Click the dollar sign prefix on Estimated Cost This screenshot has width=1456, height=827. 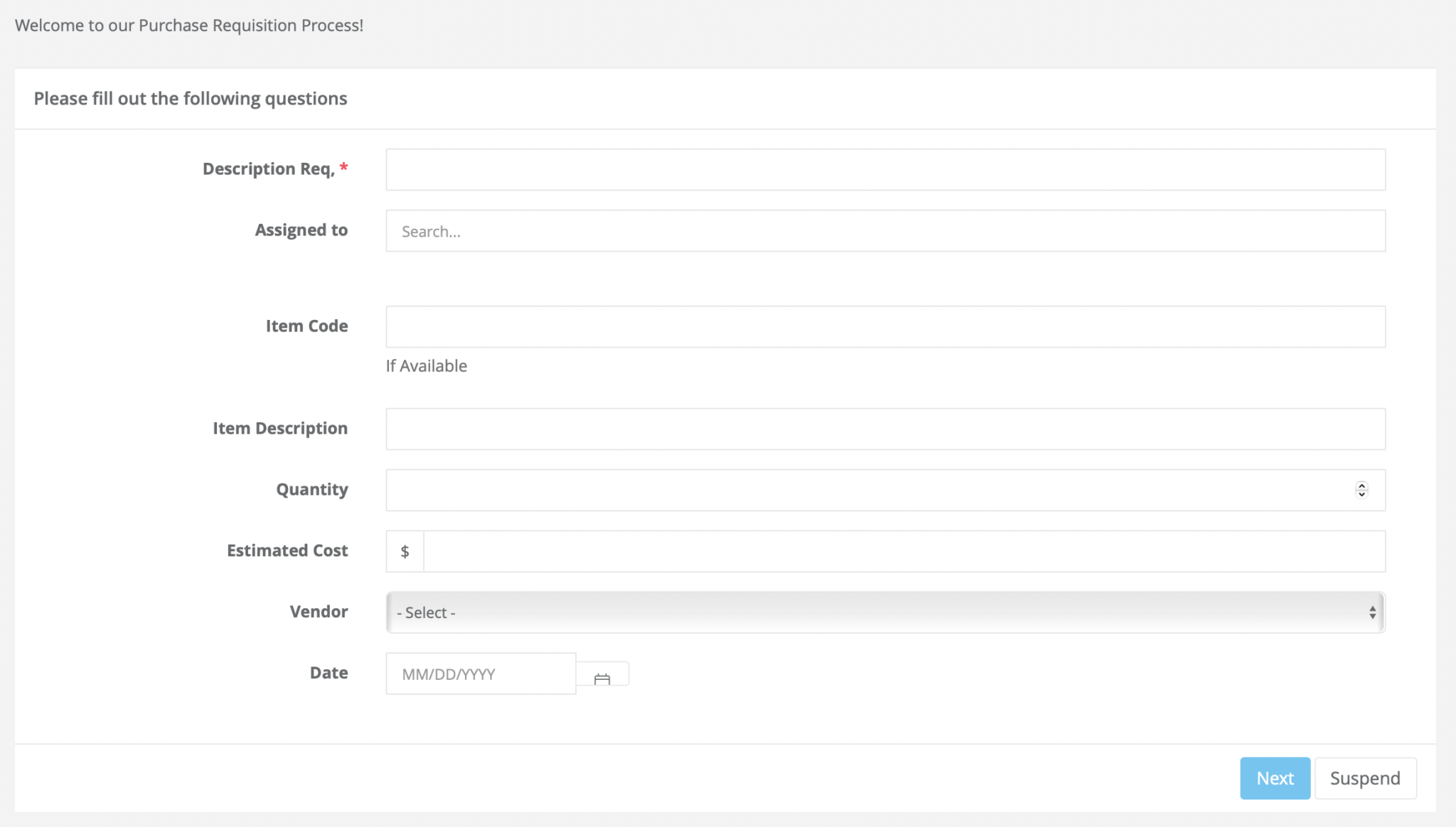point(405,550)
